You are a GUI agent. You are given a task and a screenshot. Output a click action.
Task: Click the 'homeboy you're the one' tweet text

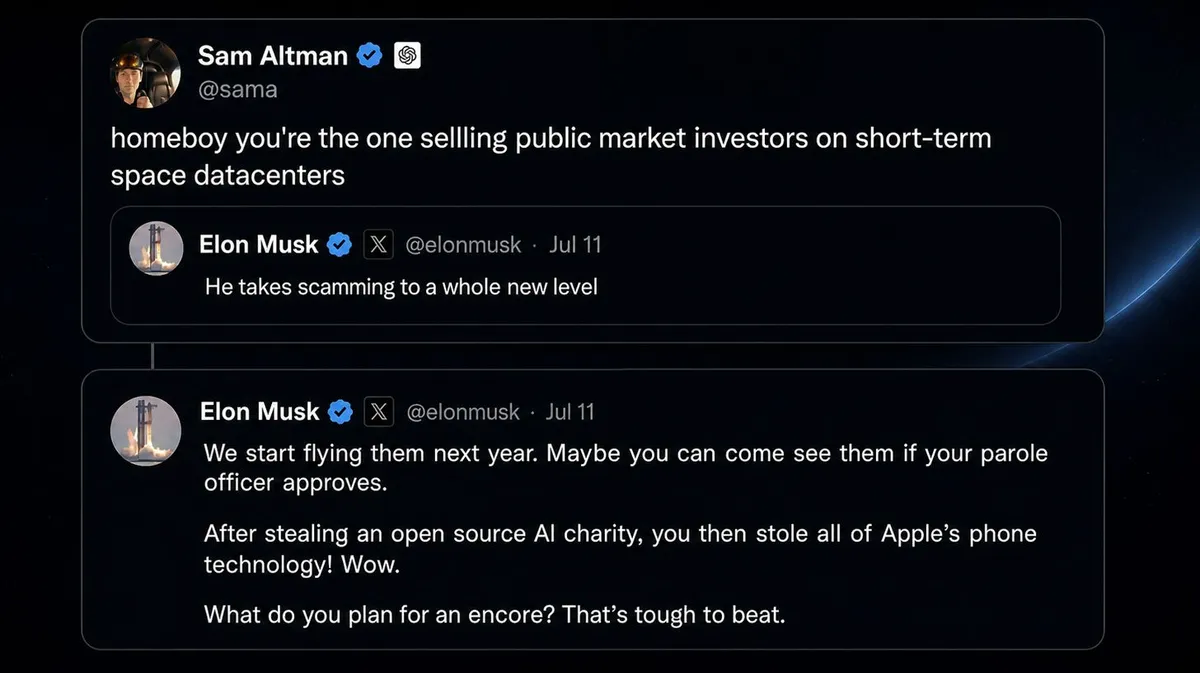coord(551,156)
